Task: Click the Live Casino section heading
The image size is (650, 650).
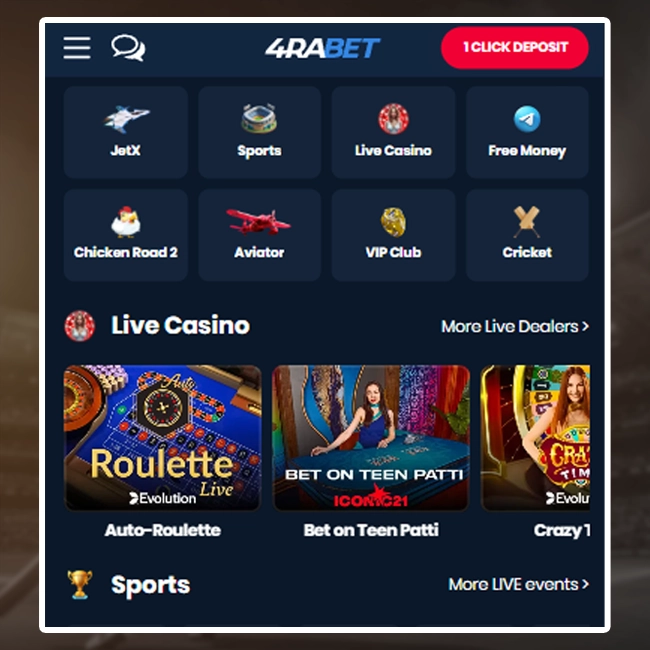Action: point(180,325)
